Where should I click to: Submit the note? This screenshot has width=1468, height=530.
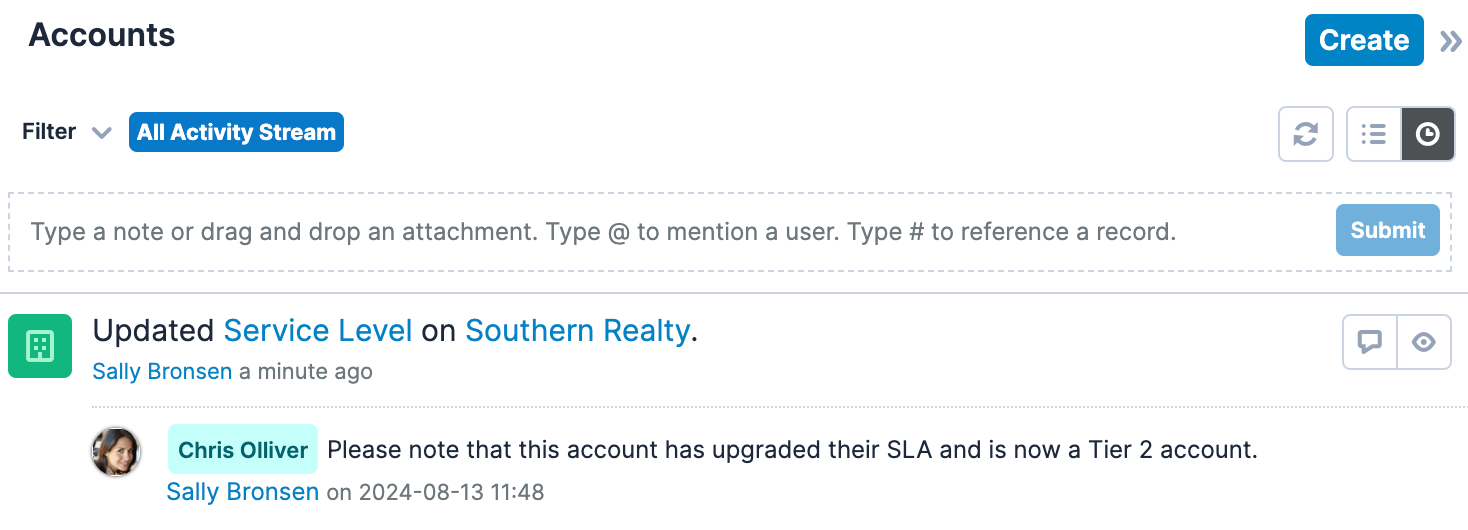tap(1387, 231)
